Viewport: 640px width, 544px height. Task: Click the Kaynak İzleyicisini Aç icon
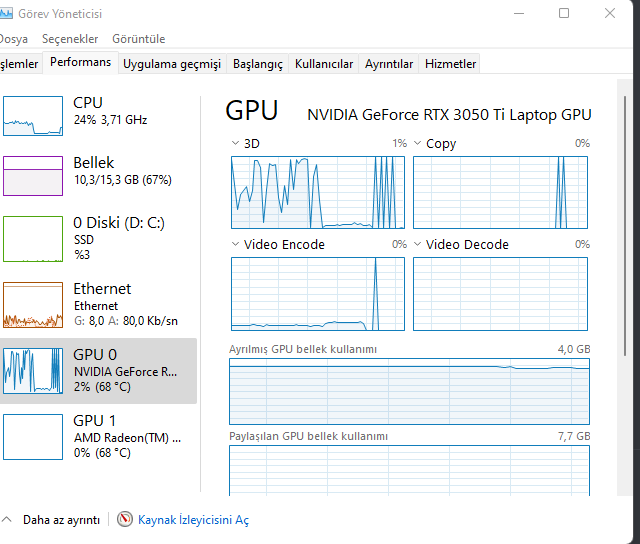125,520
